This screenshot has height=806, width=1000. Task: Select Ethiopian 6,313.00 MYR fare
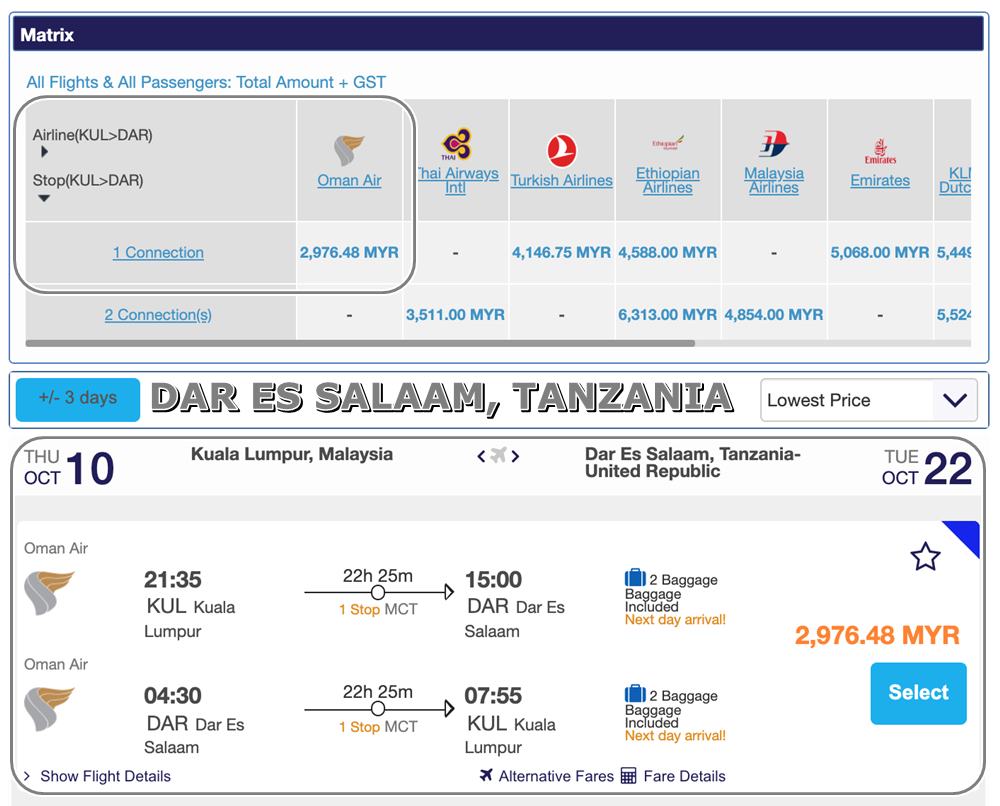click(668, 315)
